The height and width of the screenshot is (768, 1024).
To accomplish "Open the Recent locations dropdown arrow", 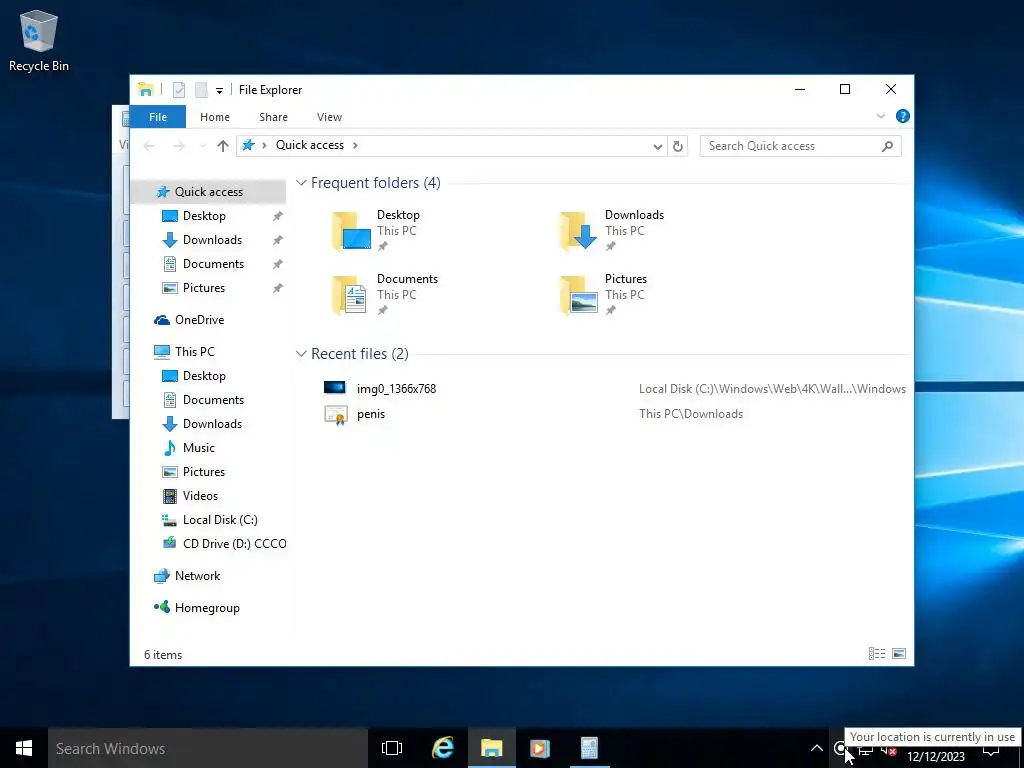I will point(202,146).
